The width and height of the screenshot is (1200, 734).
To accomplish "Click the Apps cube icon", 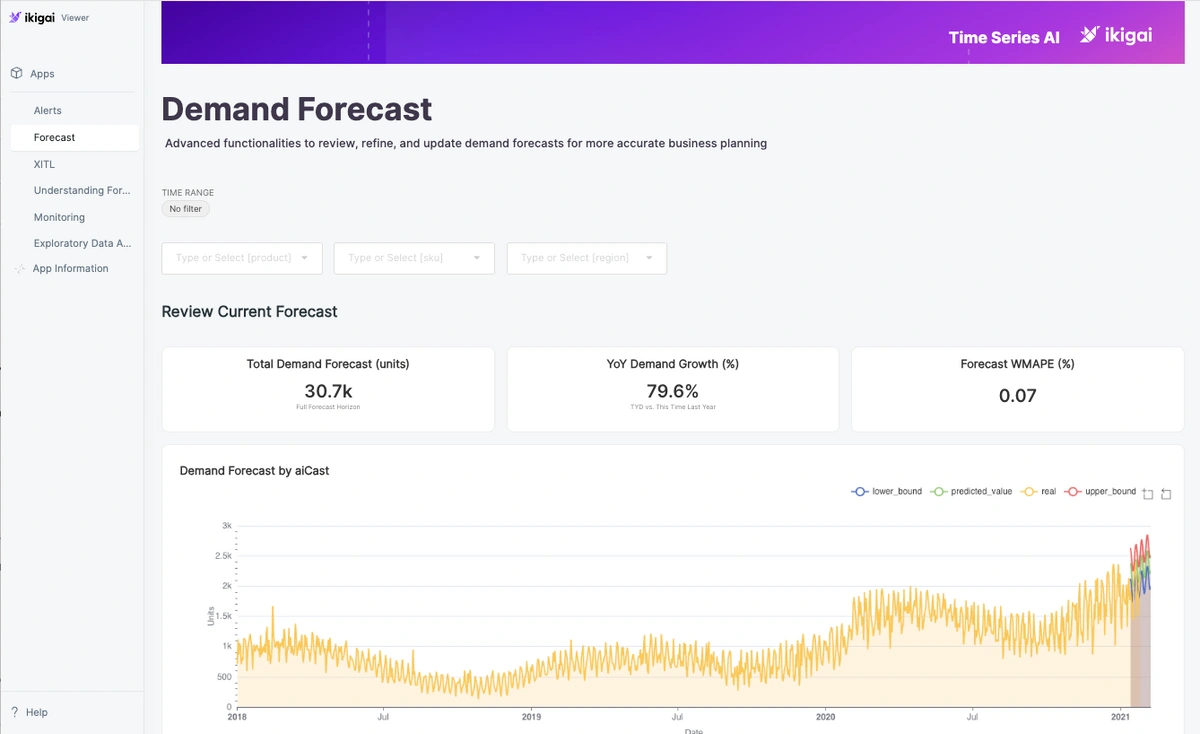I will pyautogui.click(x=16, y=74).
